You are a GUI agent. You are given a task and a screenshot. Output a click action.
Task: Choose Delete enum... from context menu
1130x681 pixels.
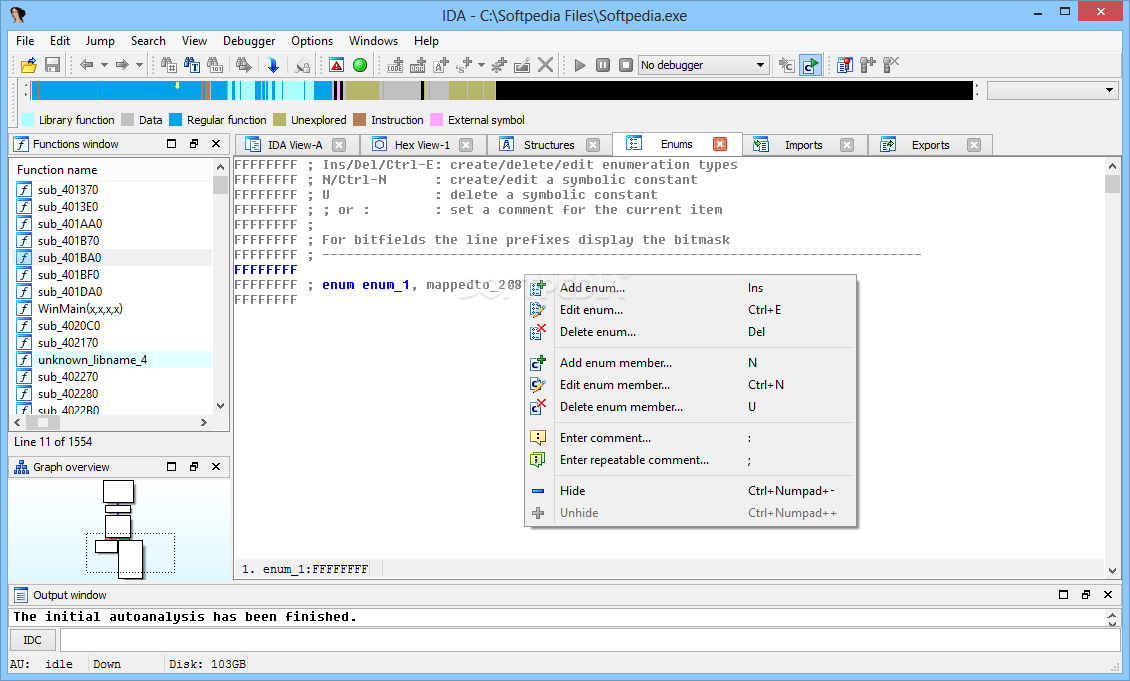point(690,332)
